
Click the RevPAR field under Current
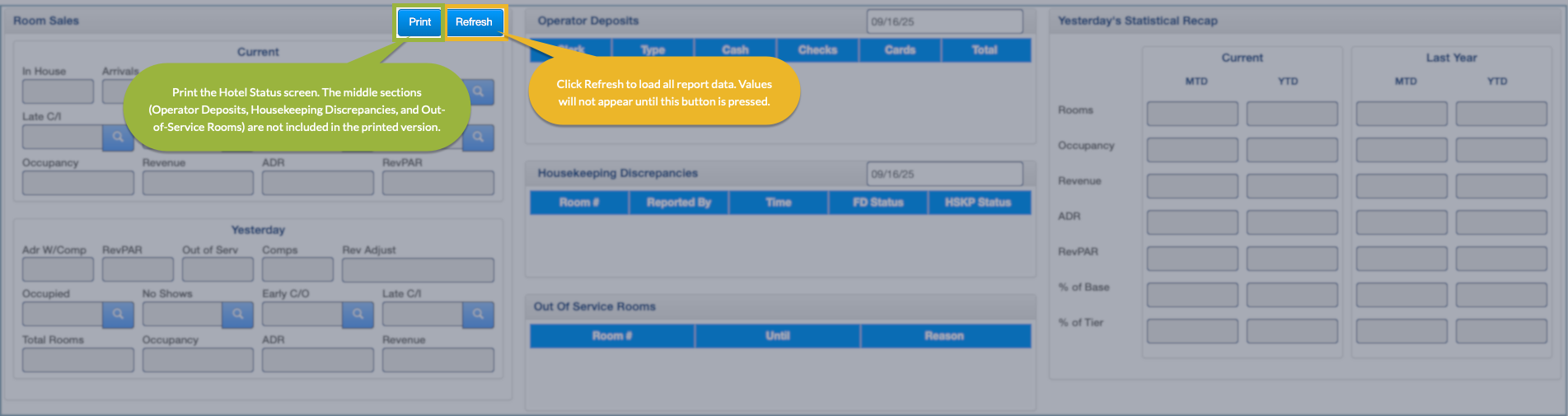pyautogui.click(x=438, y=183)
